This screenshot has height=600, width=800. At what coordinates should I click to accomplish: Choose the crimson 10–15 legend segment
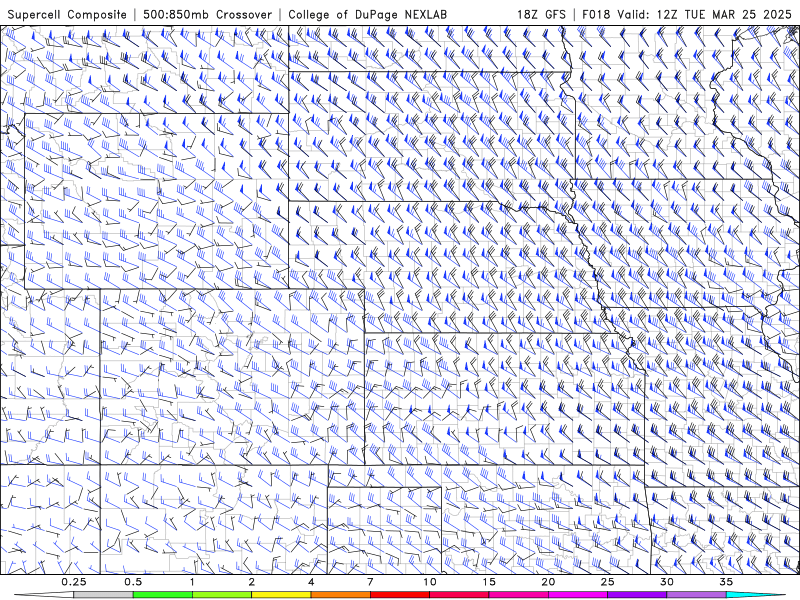[x=459, y=595]
